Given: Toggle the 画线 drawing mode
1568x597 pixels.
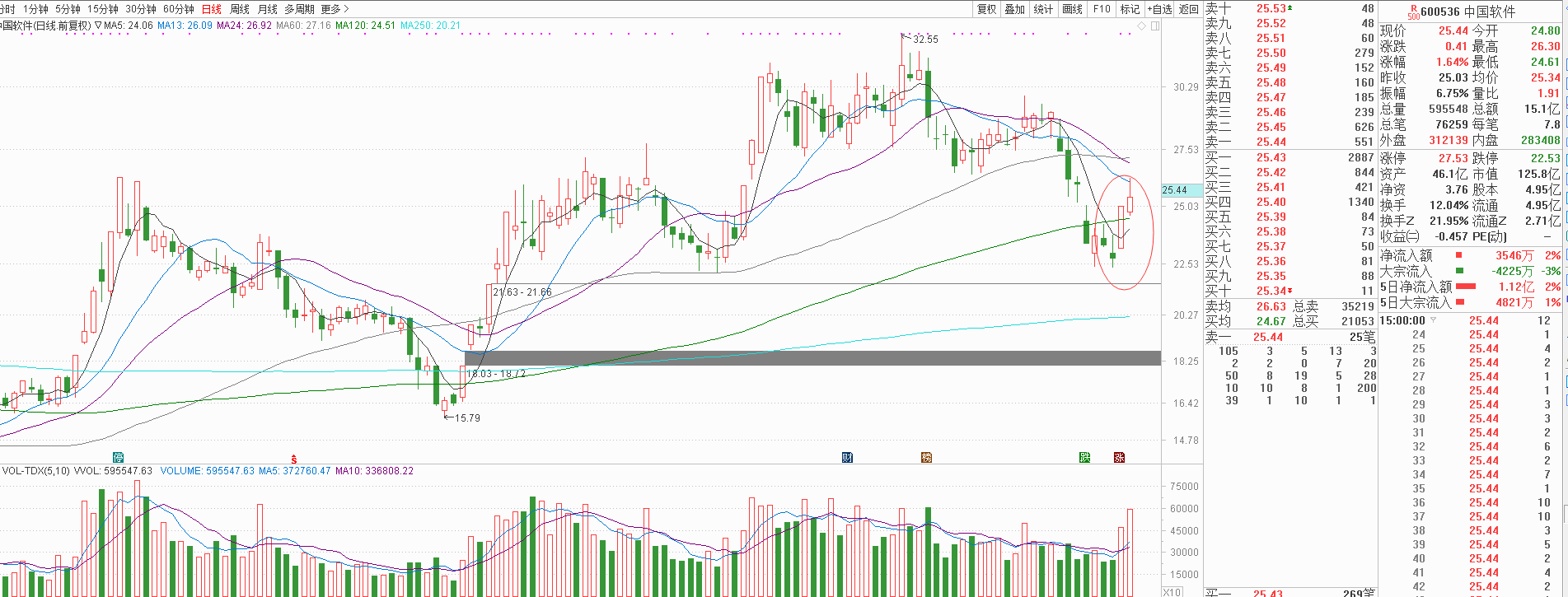Looking at the screenshot, I should coord(1073,9).
